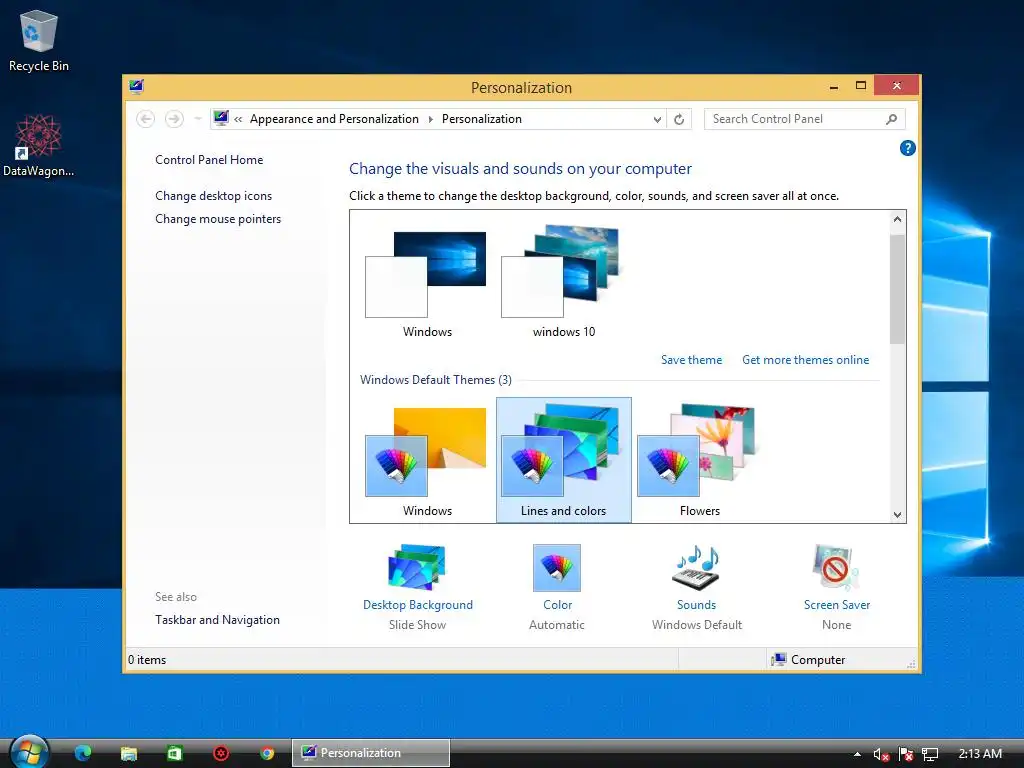The width and height of the screenshot is (1024, 768).
Task: Click Appearance and Personalization breadcrumb
Action: [334, 119]
